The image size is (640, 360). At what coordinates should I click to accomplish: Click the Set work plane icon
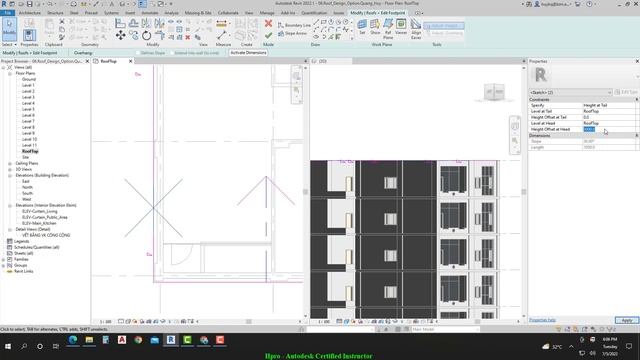362,27
